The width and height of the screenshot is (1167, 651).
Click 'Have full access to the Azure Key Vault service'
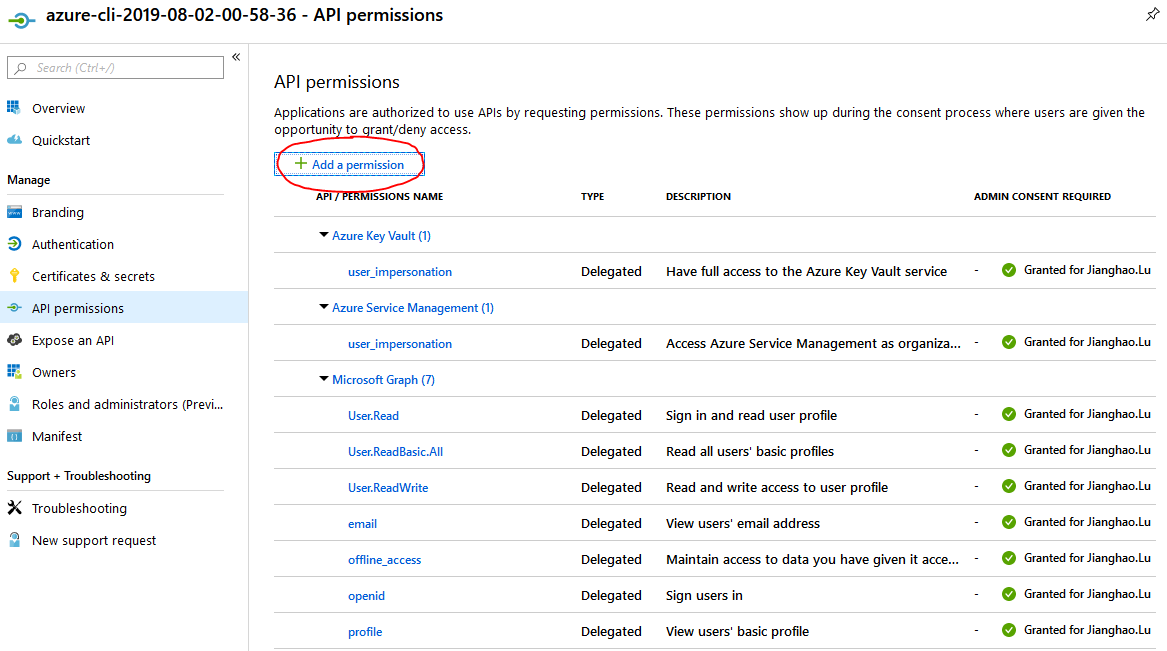pos(806,272)
